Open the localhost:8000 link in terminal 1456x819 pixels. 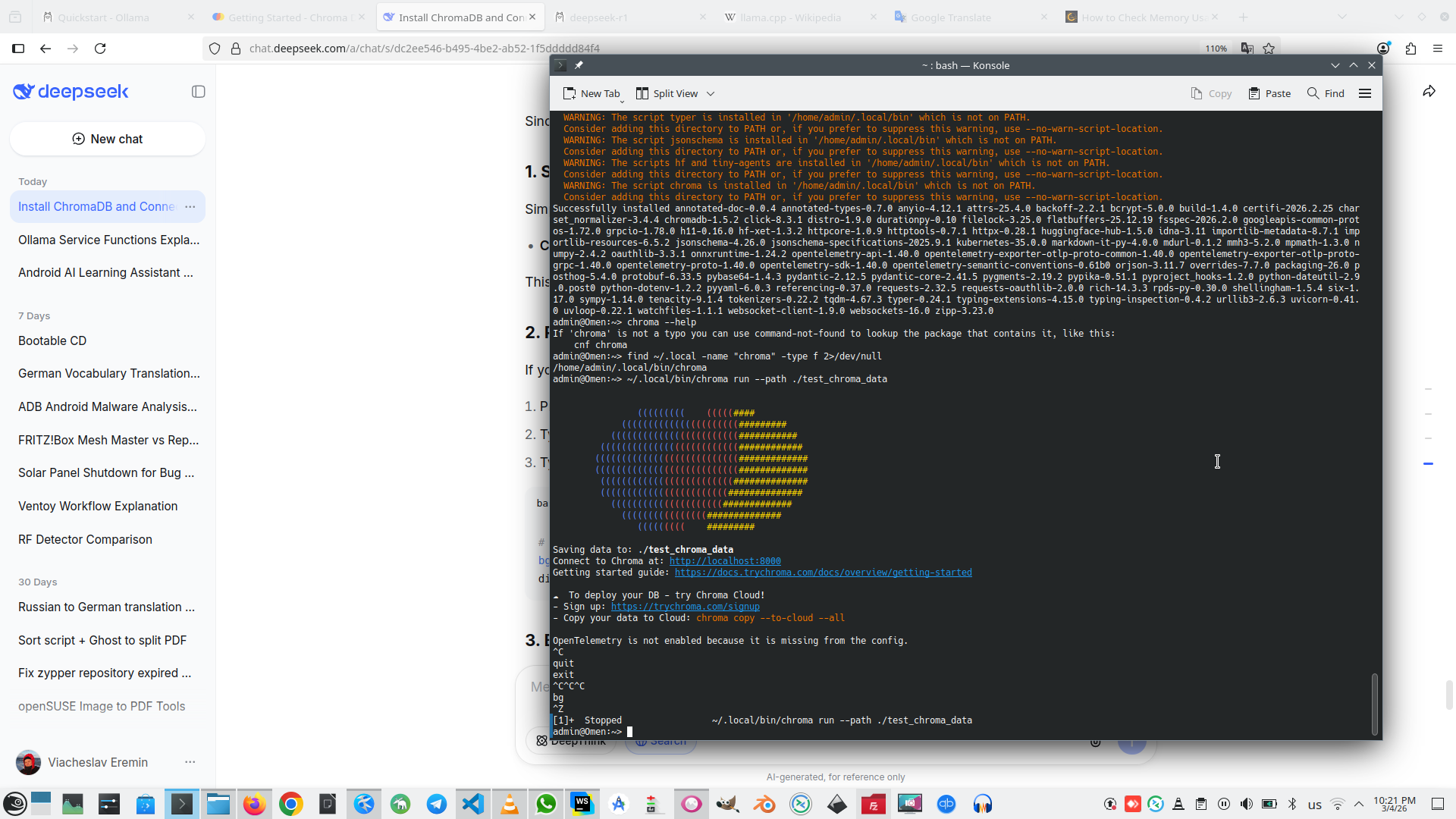(x=724, y=561)
